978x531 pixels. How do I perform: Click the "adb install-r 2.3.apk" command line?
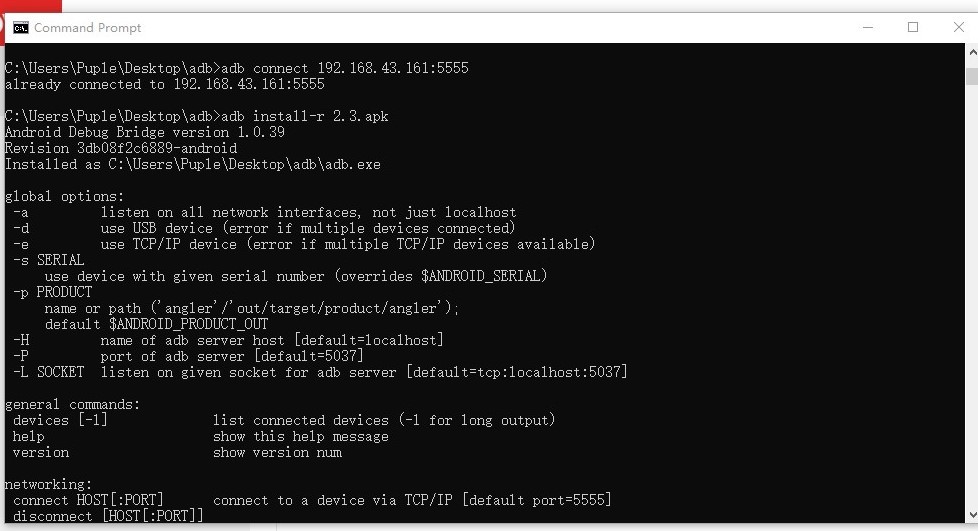(x=196, y=116)
